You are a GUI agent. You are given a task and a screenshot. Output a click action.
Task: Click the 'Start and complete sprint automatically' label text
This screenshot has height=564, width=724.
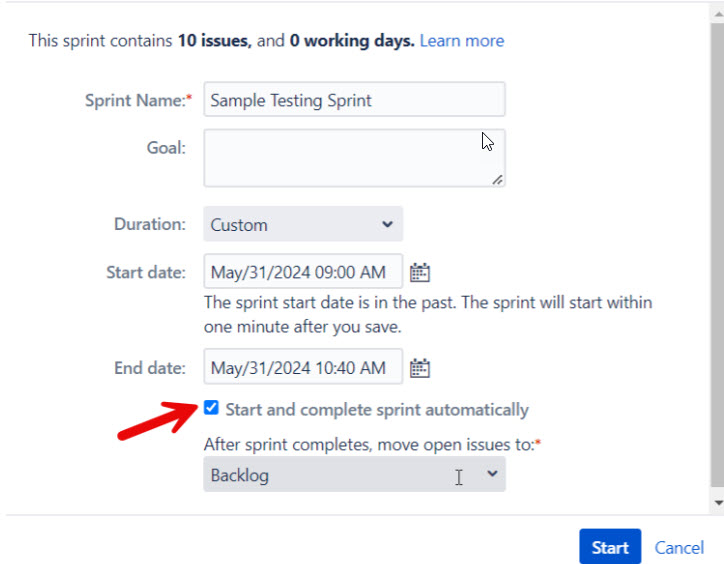(377, 410)
